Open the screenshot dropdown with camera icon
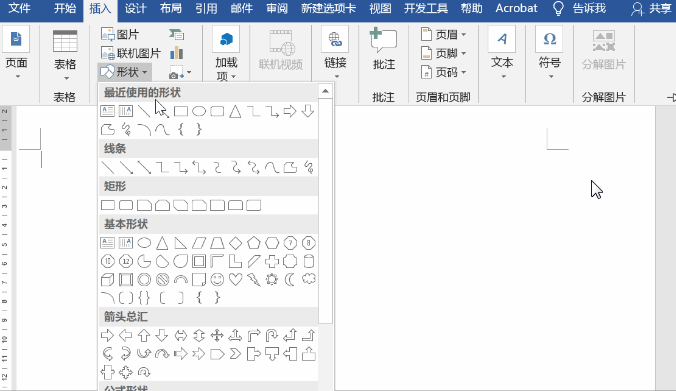Screen dimensions: 676x391 coord(180,72)
